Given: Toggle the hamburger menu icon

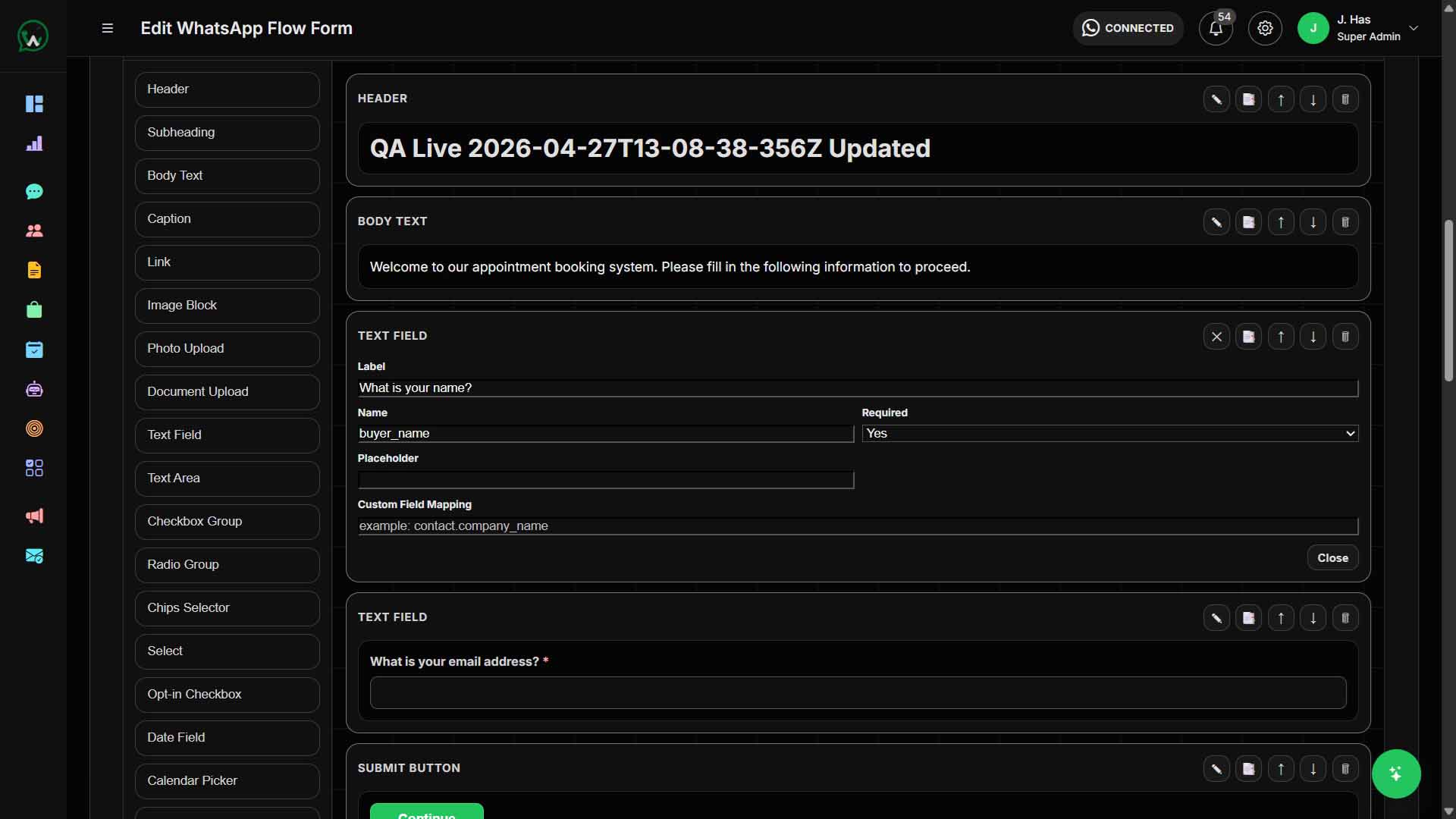Looking at the screenshot, I should (108, 28).
